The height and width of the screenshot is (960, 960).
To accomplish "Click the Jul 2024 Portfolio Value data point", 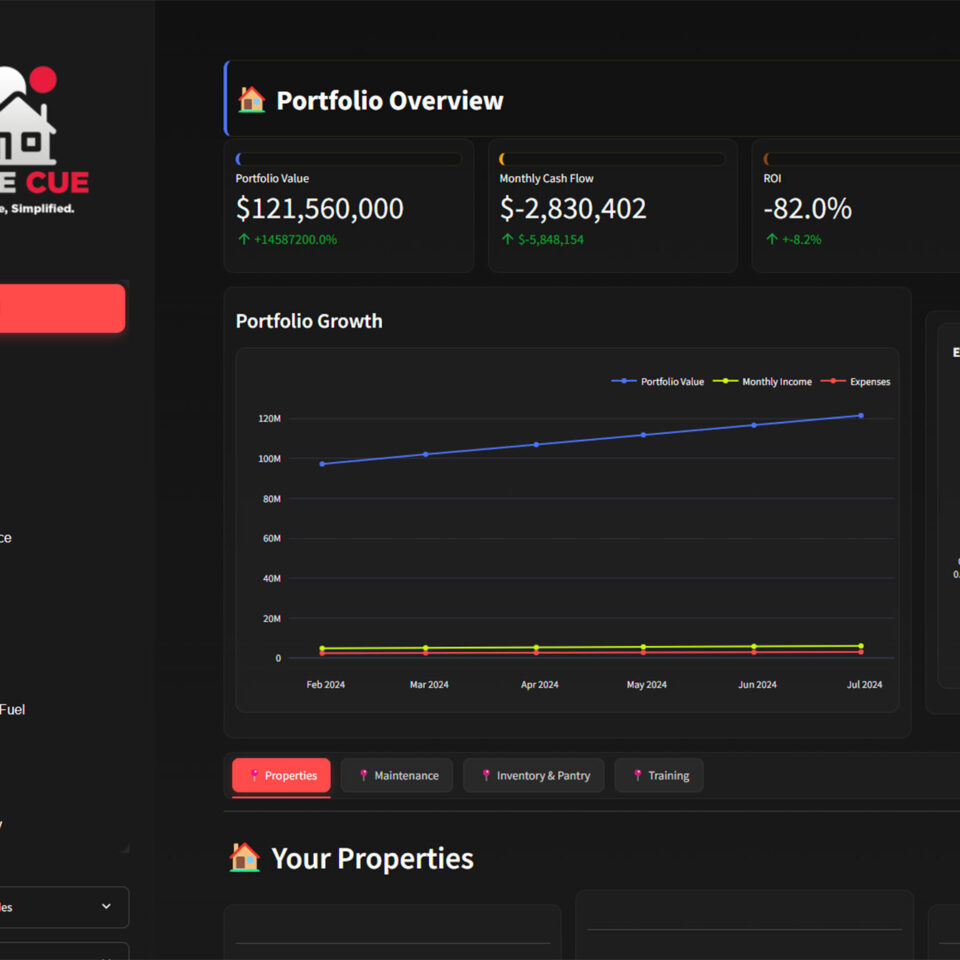I will click(860, 415).
